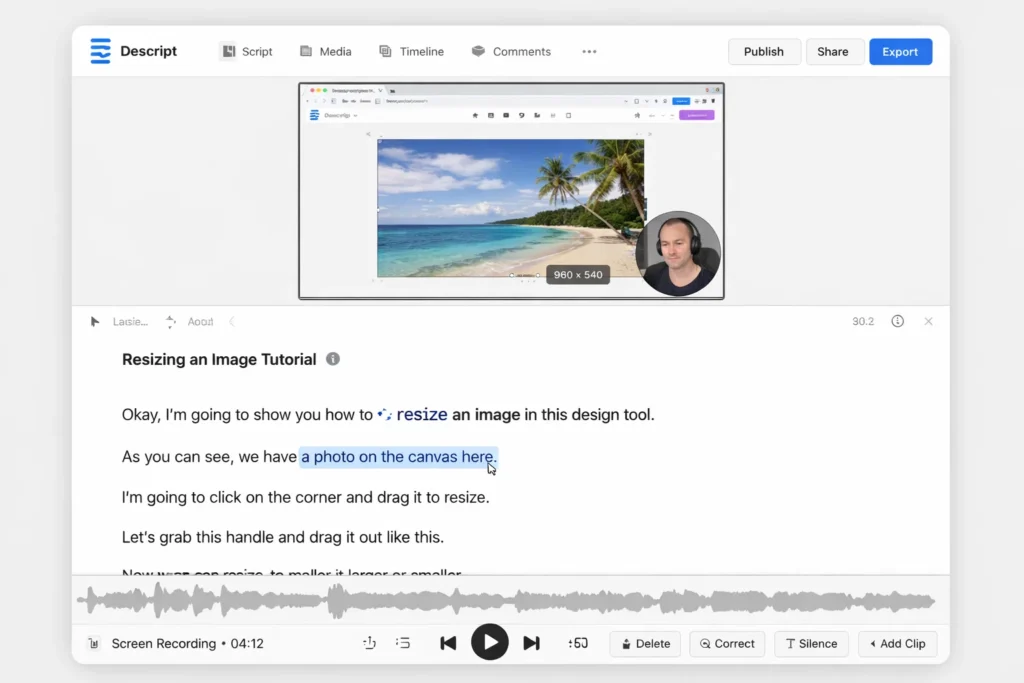
Task: Click the Descript logo icon
Action: tap(99, 50)
